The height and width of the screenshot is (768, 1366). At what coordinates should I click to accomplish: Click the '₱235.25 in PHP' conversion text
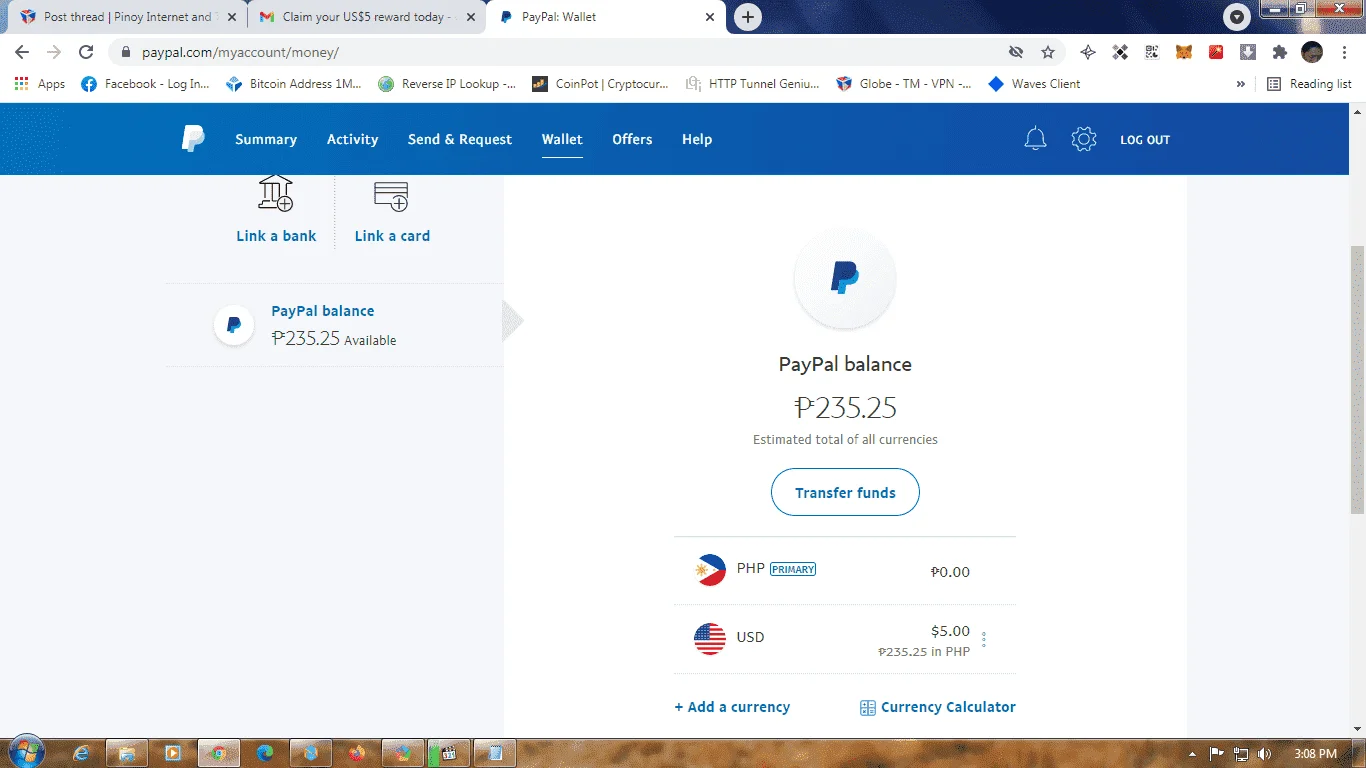tap(924, 652)
